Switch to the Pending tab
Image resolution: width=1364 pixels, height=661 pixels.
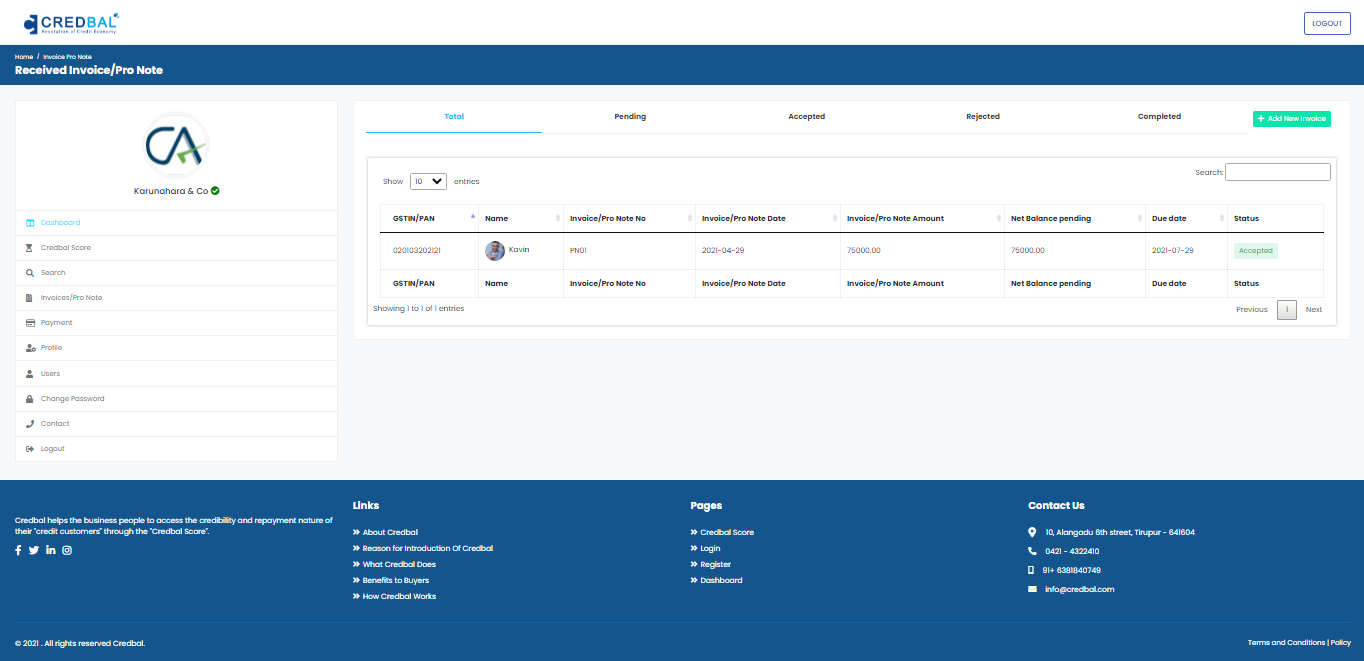tap(630, 117)
